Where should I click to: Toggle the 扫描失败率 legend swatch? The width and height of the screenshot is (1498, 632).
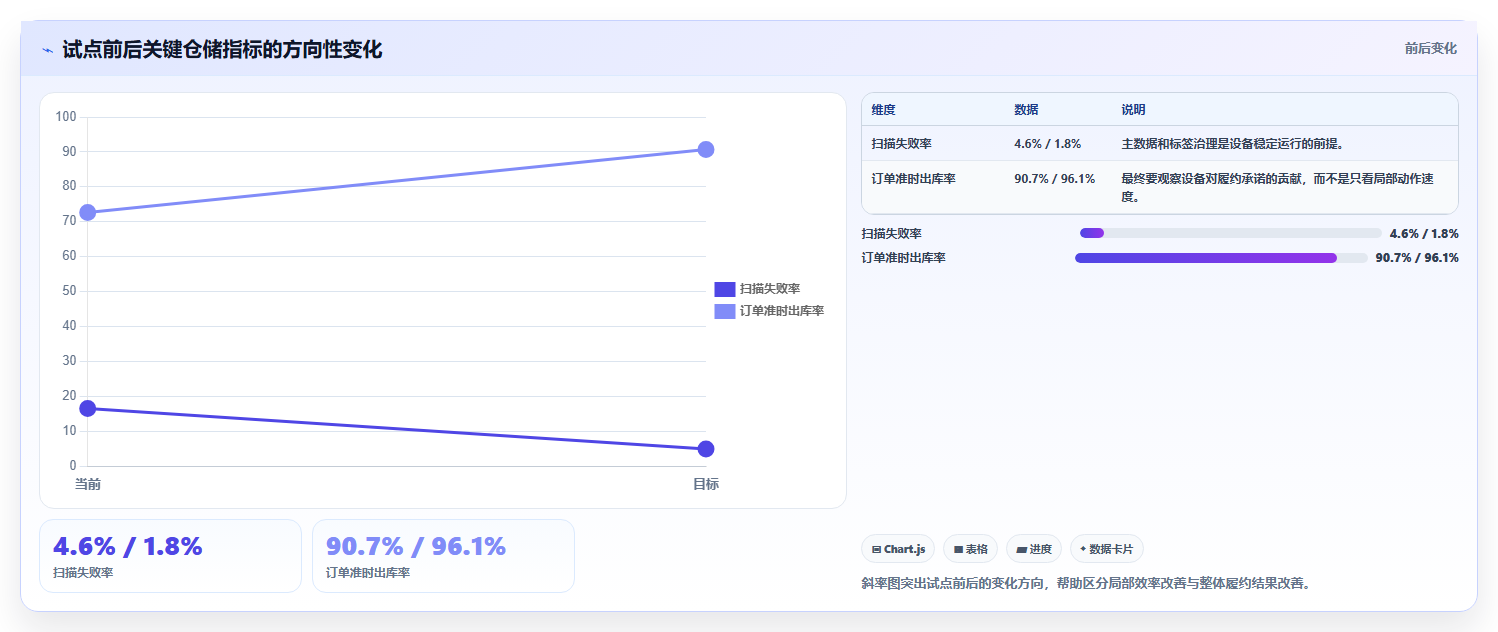click(x=724, y=289)
